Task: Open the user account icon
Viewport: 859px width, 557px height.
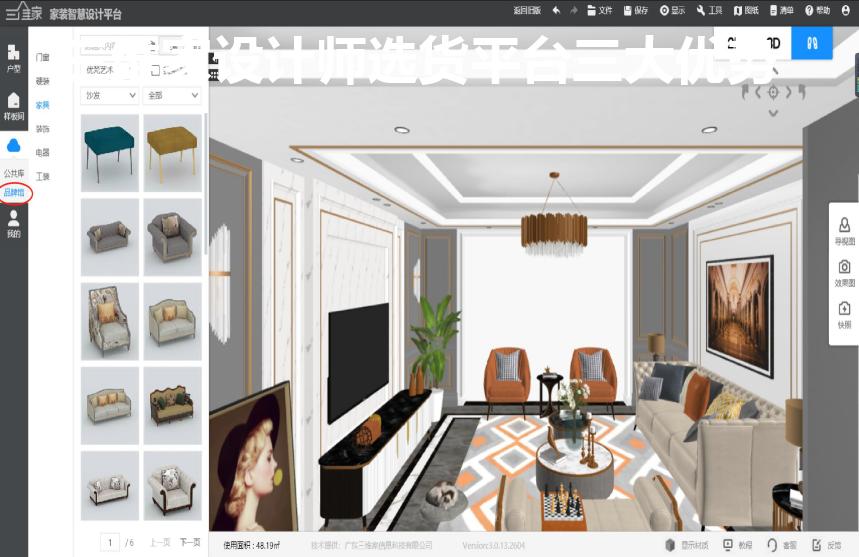Action: click(845, 10)
